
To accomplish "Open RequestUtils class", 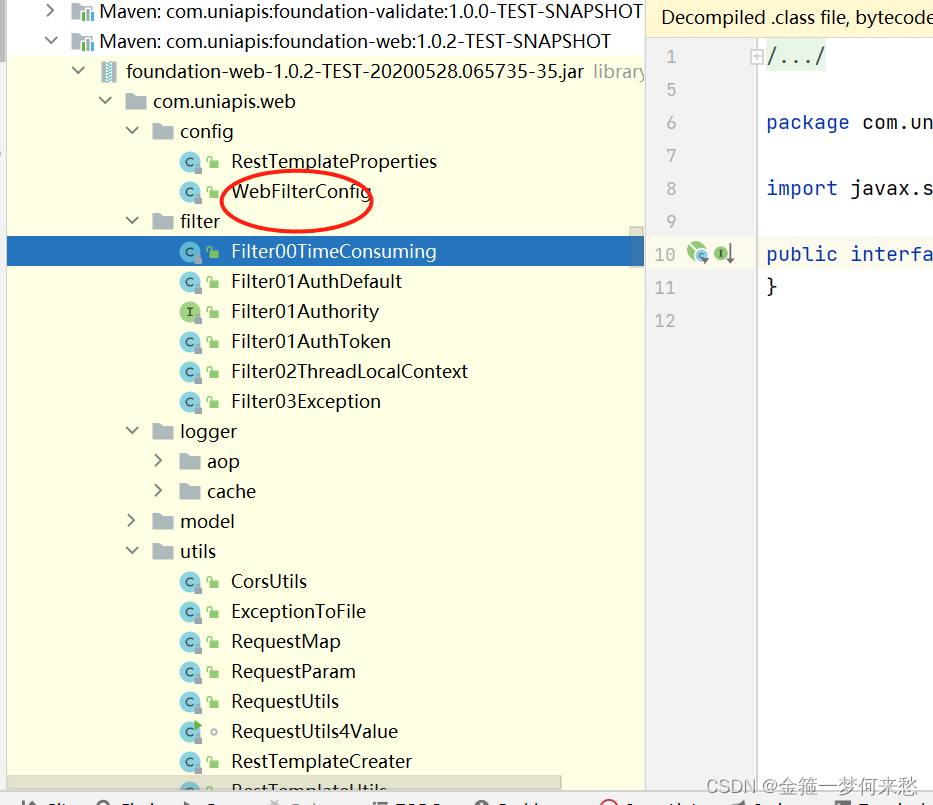I will coord(285,701).
